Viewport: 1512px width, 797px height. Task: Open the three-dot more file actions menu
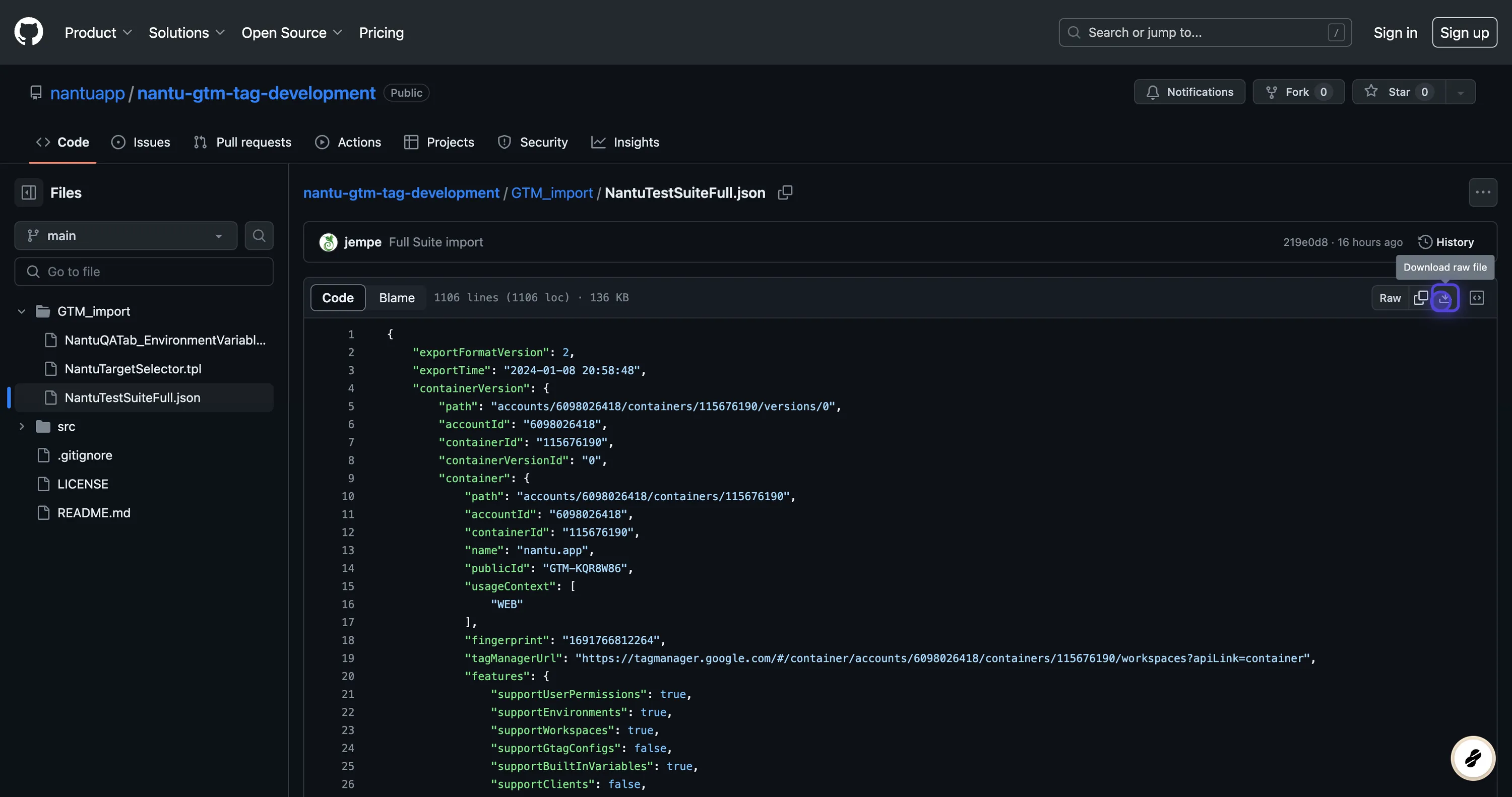pos(1483,192)
